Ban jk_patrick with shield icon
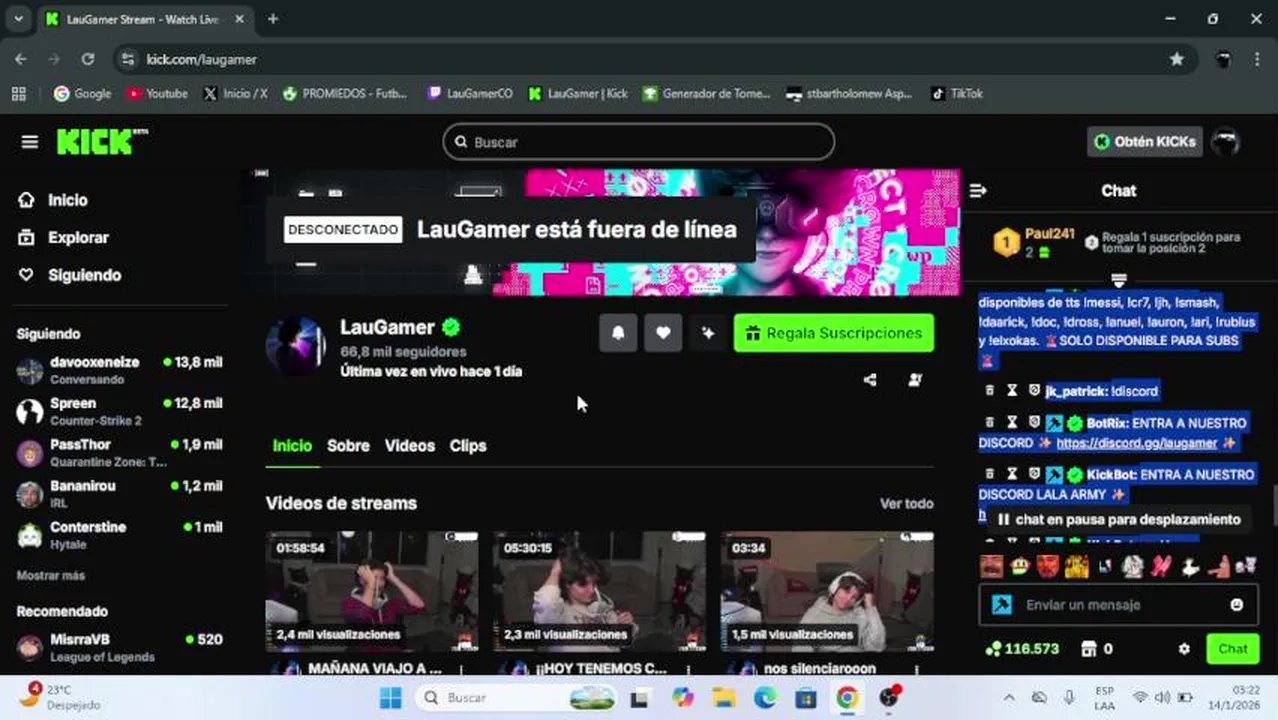This screenshot has width=1278, height=720. click(1034, 391)
